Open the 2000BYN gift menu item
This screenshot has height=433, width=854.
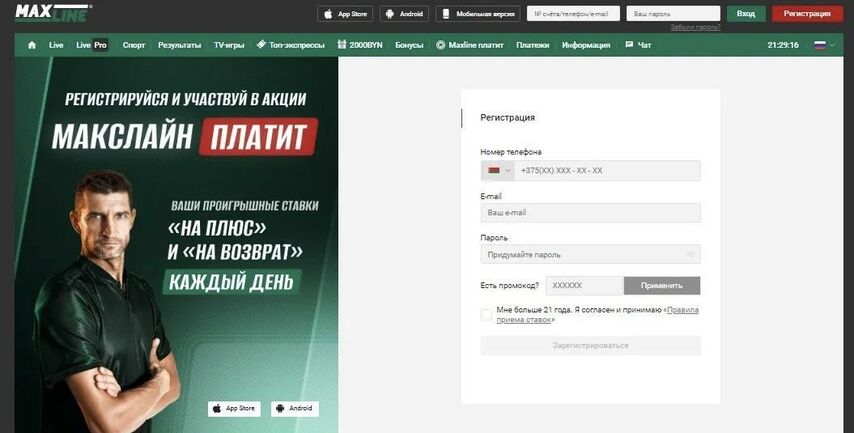coord(359,45)
